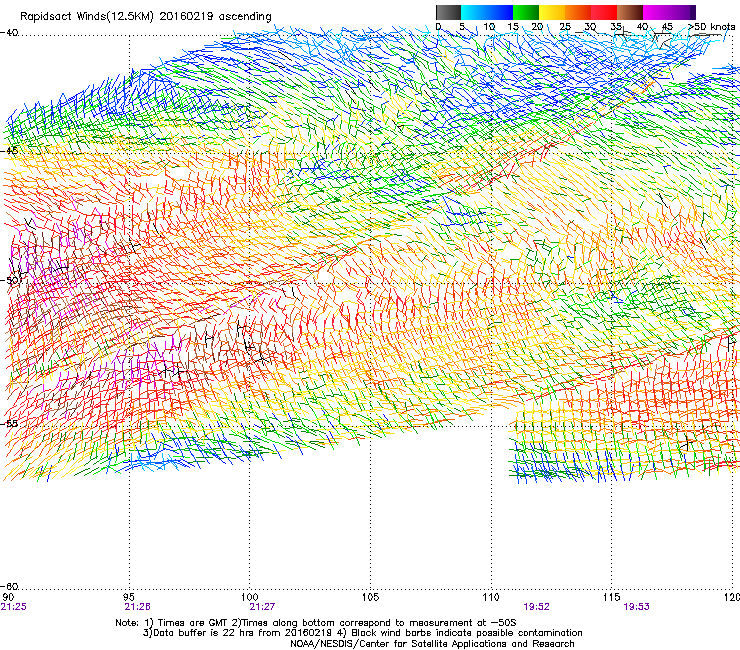Click the '110' longitude axis label

[491, 598]
